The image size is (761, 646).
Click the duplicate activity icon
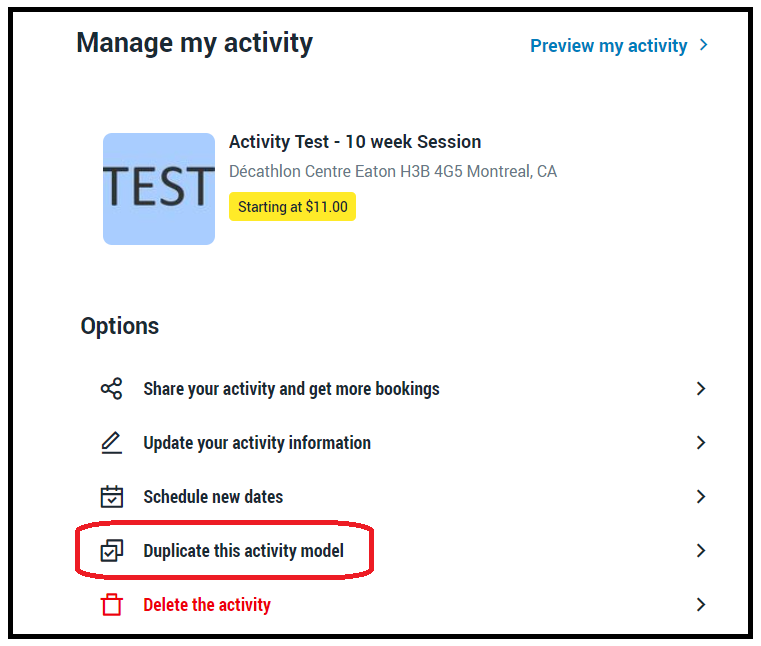(x=112, y=551)
